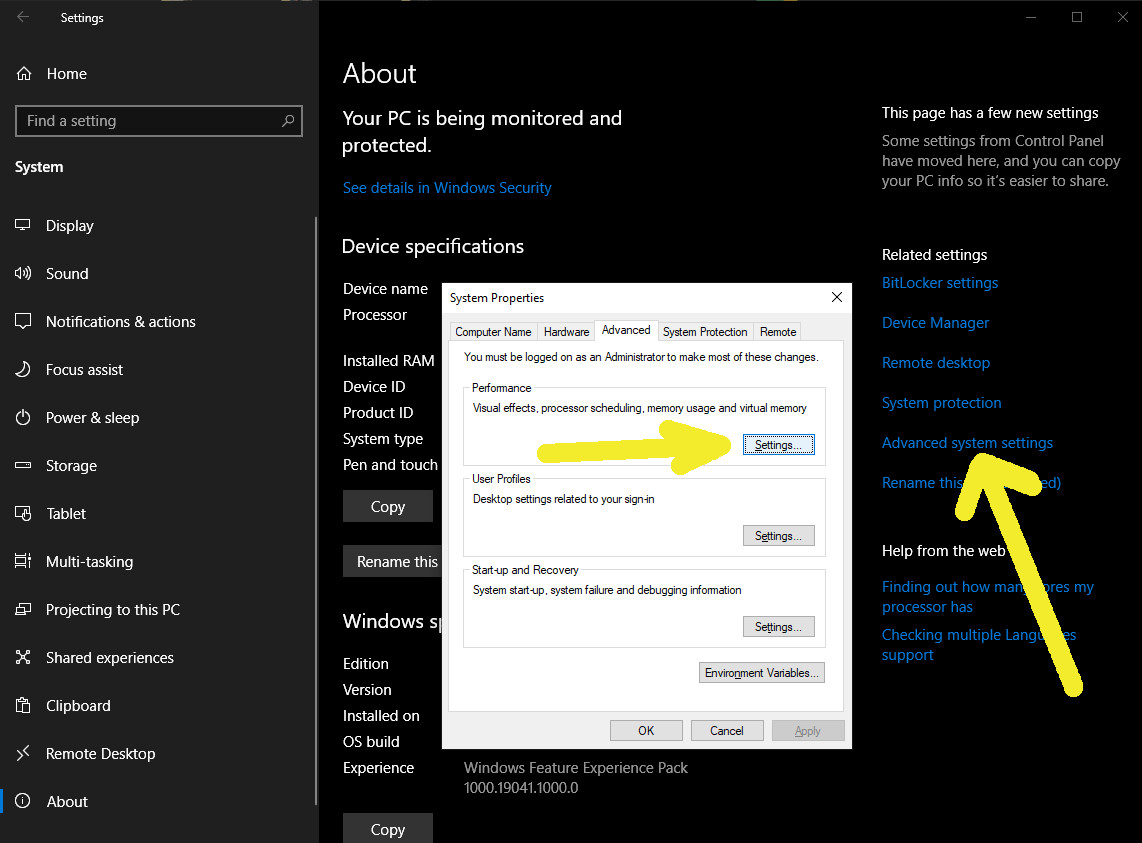Open User Profiles Settings button
The height and width of the screenshot is (843, 1142).
pos(779,536)
